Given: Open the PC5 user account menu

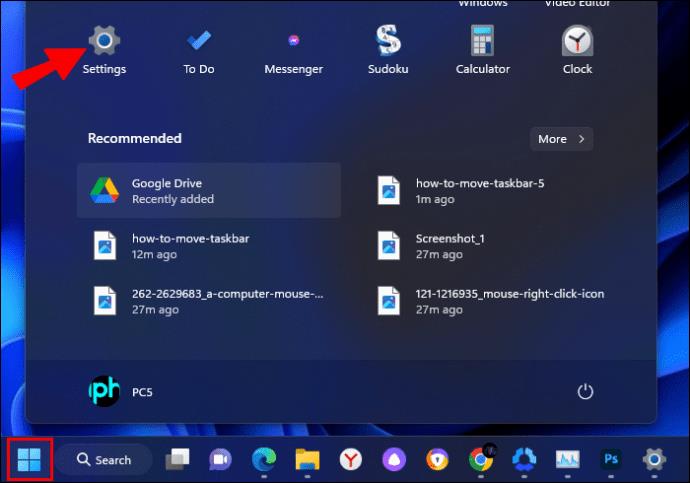Looking at the screenshot, I should point(121,392).
